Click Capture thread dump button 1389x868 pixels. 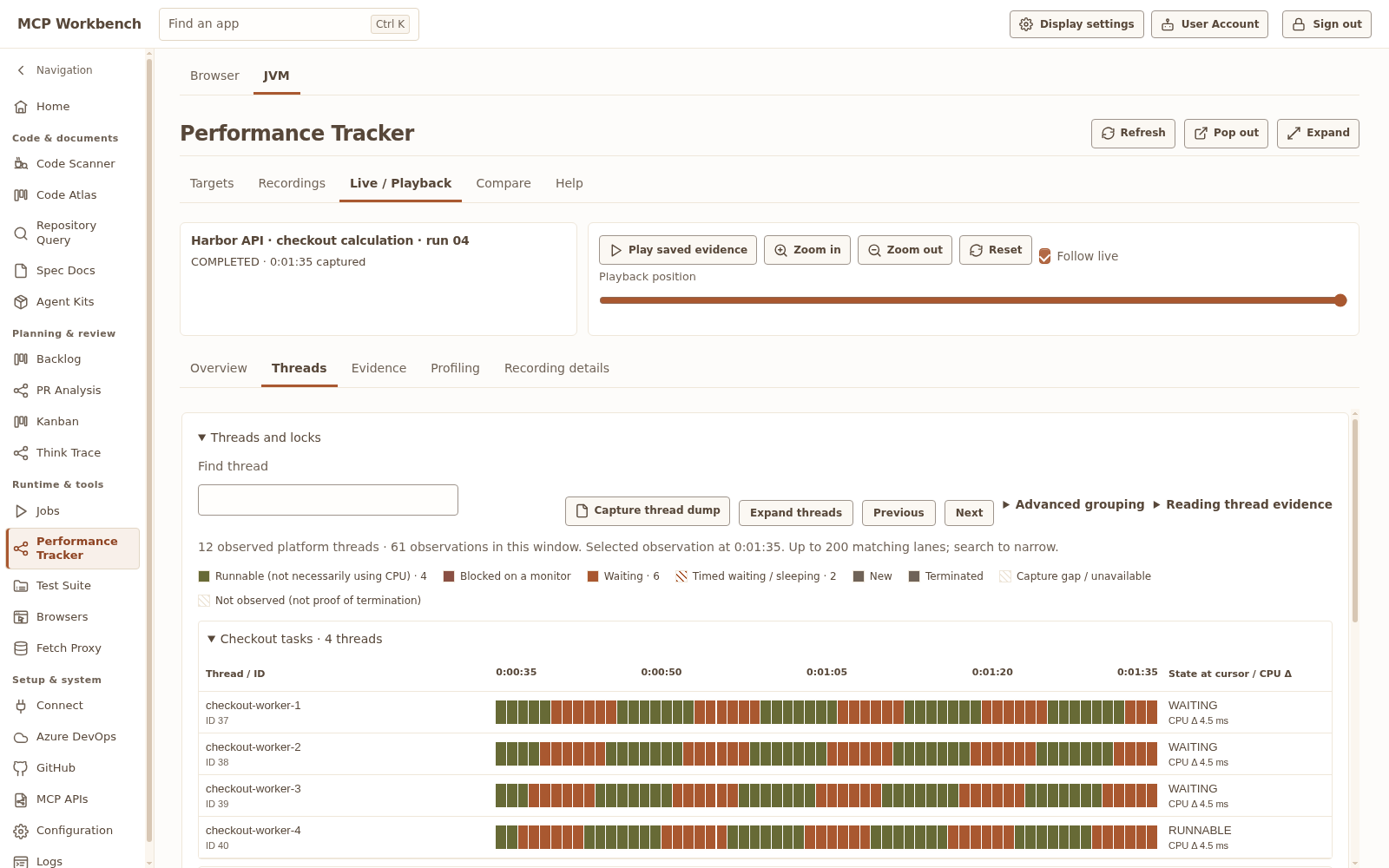648,511
